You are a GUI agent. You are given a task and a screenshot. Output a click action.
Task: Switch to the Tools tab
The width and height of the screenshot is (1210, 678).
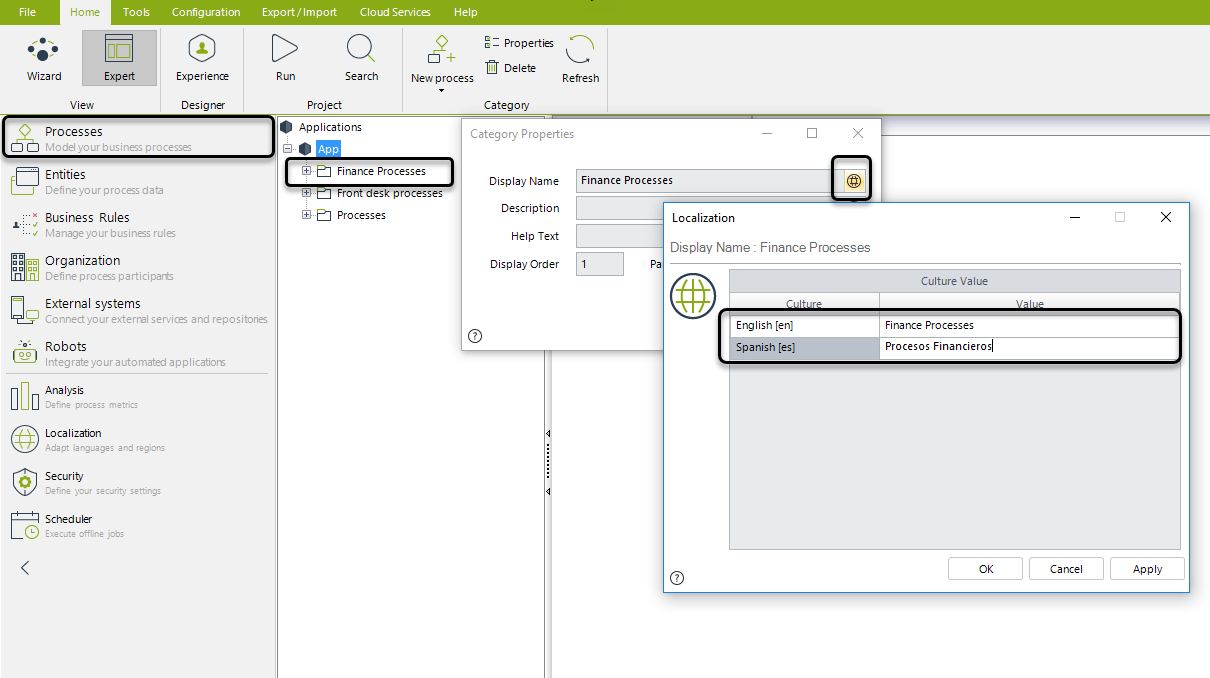(x=136, y=12)
